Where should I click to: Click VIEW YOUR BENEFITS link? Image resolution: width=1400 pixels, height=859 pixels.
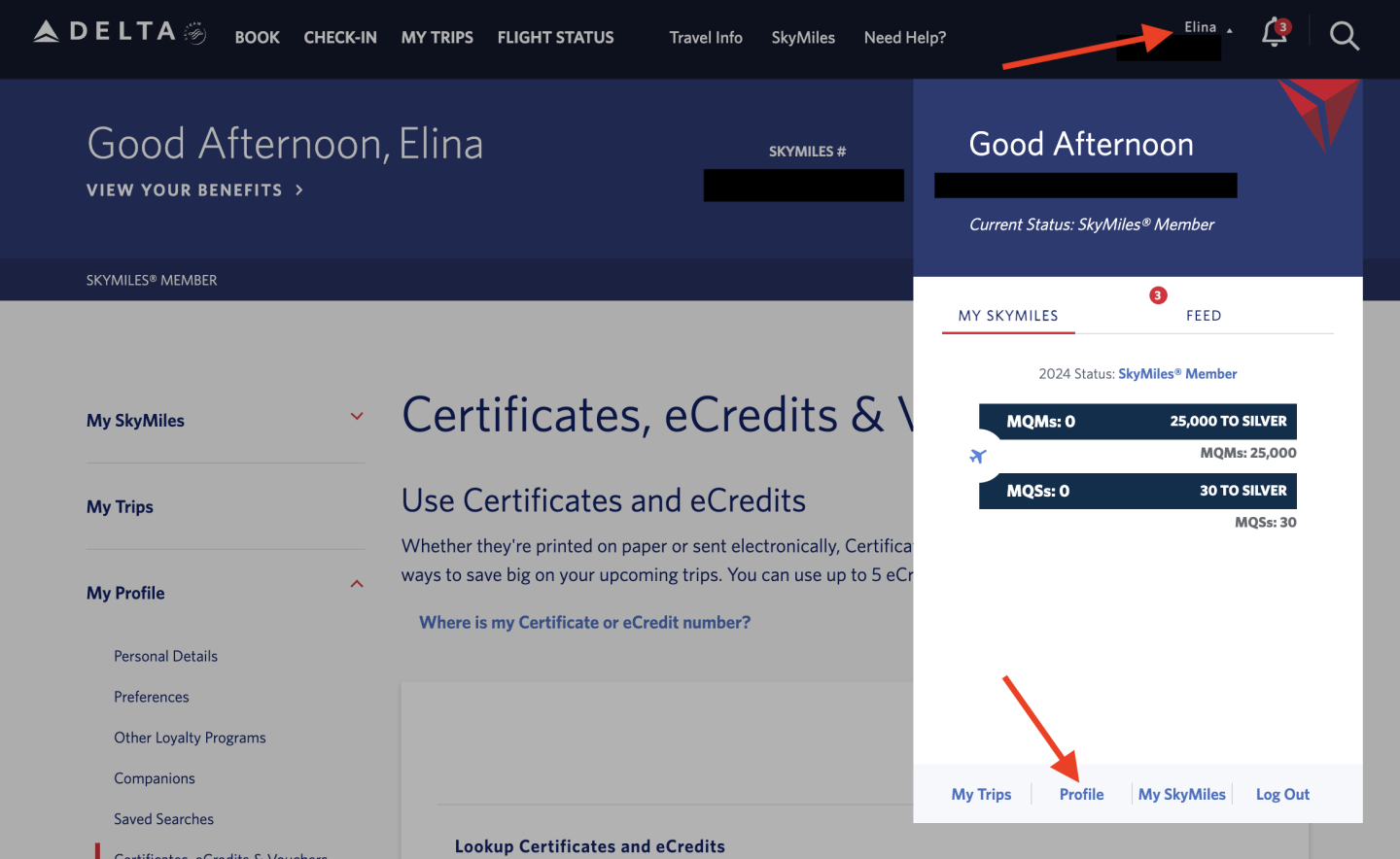pos(194,190)
